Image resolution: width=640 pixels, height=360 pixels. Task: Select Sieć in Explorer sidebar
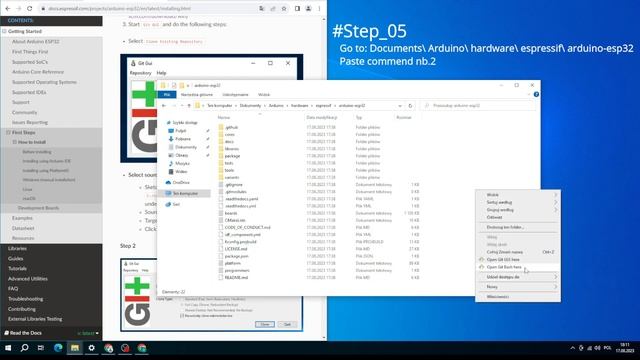coord(176,204)
